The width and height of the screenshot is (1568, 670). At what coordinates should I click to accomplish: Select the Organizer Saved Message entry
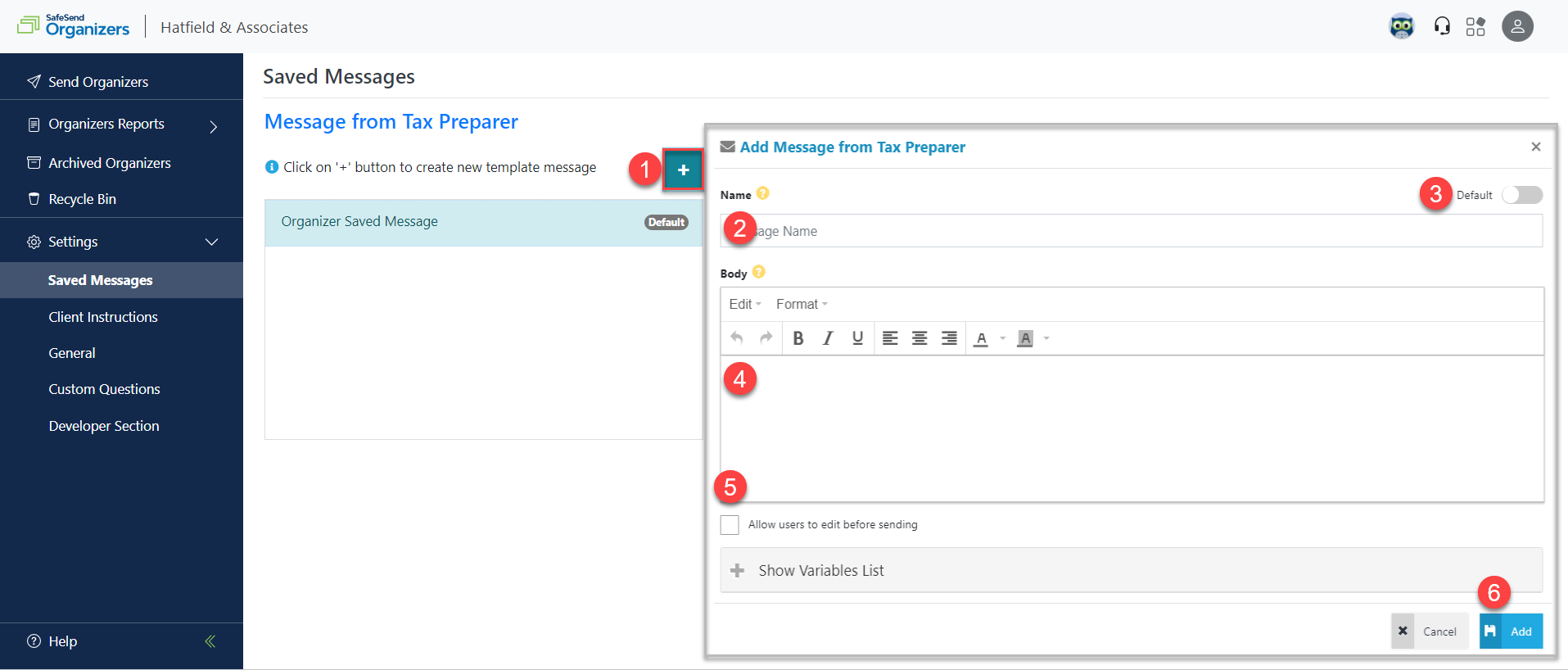click(x=483, y=222)
